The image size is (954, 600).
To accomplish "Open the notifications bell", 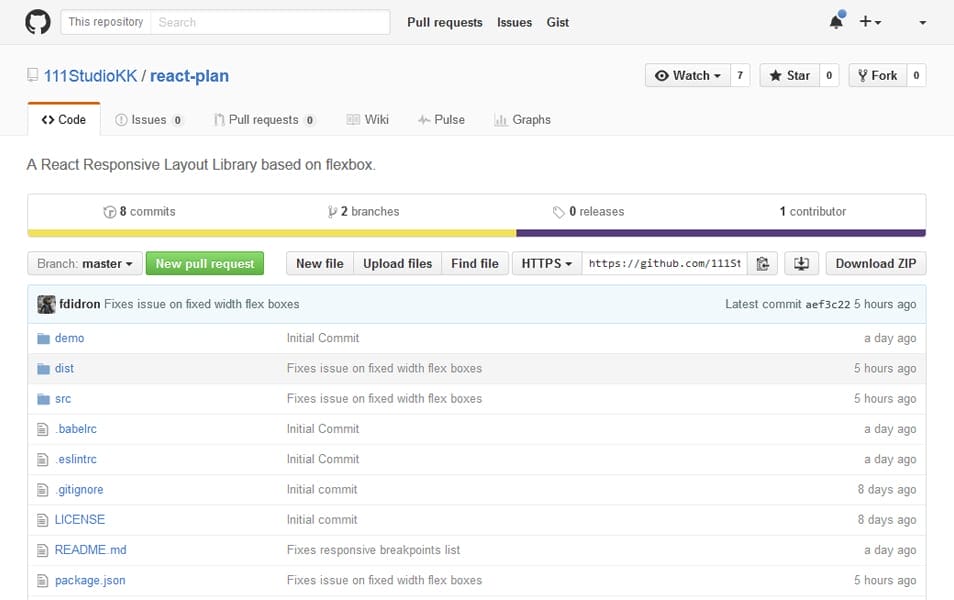I will click(x=837, y=21).
